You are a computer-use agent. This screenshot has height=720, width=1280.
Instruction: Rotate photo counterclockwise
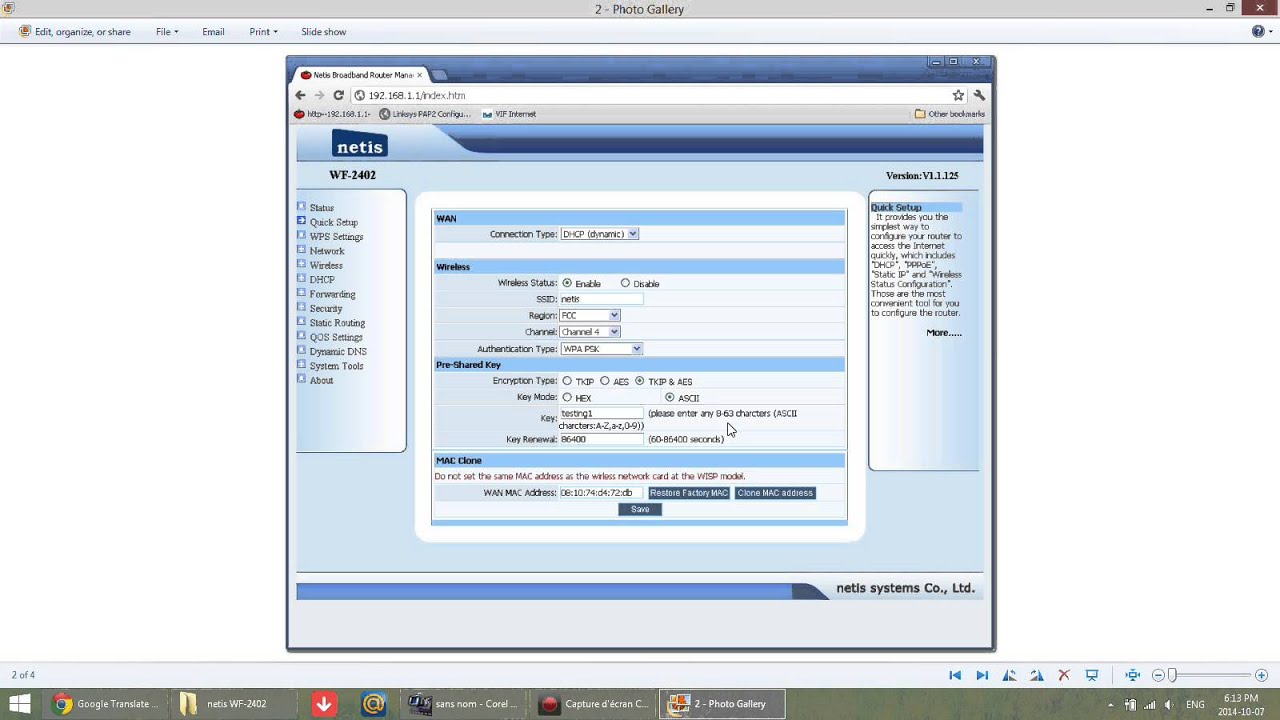1010,675
